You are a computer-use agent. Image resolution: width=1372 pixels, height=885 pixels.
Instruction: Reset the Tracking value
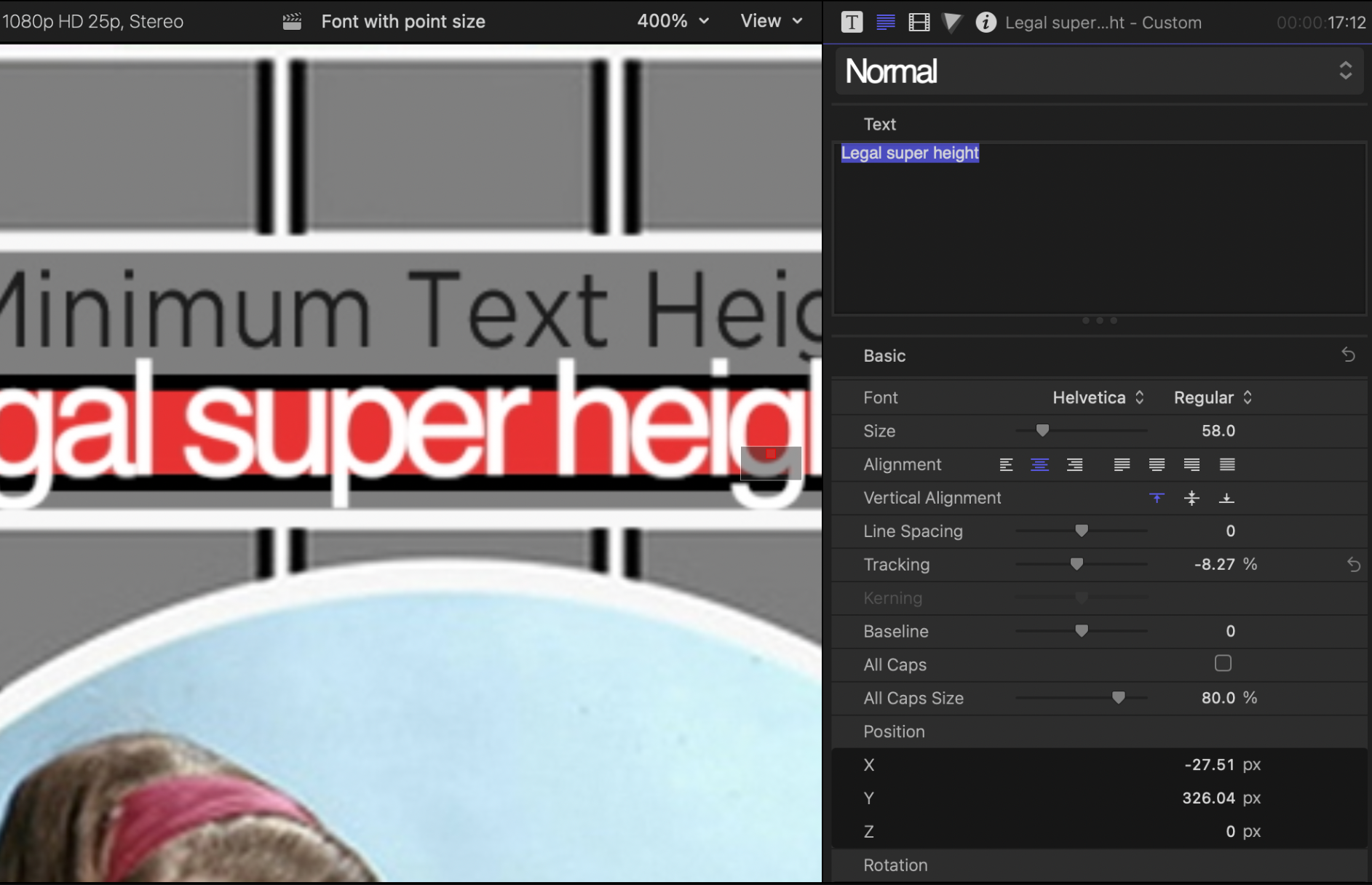click(x=1353, y=565)
